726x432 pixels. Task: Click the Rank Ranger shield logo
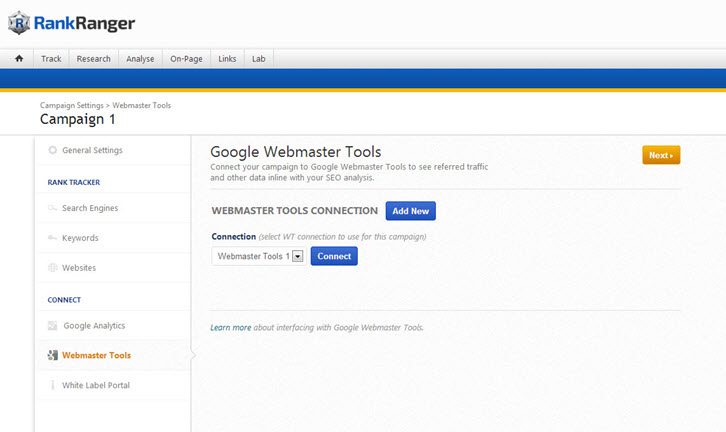(x=19, y=22)
